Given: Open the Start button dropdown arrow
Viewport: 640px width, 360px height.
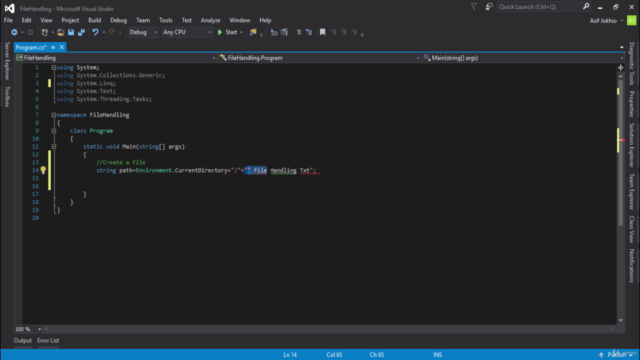Looking at the screenshot, I should pos(241,32).
